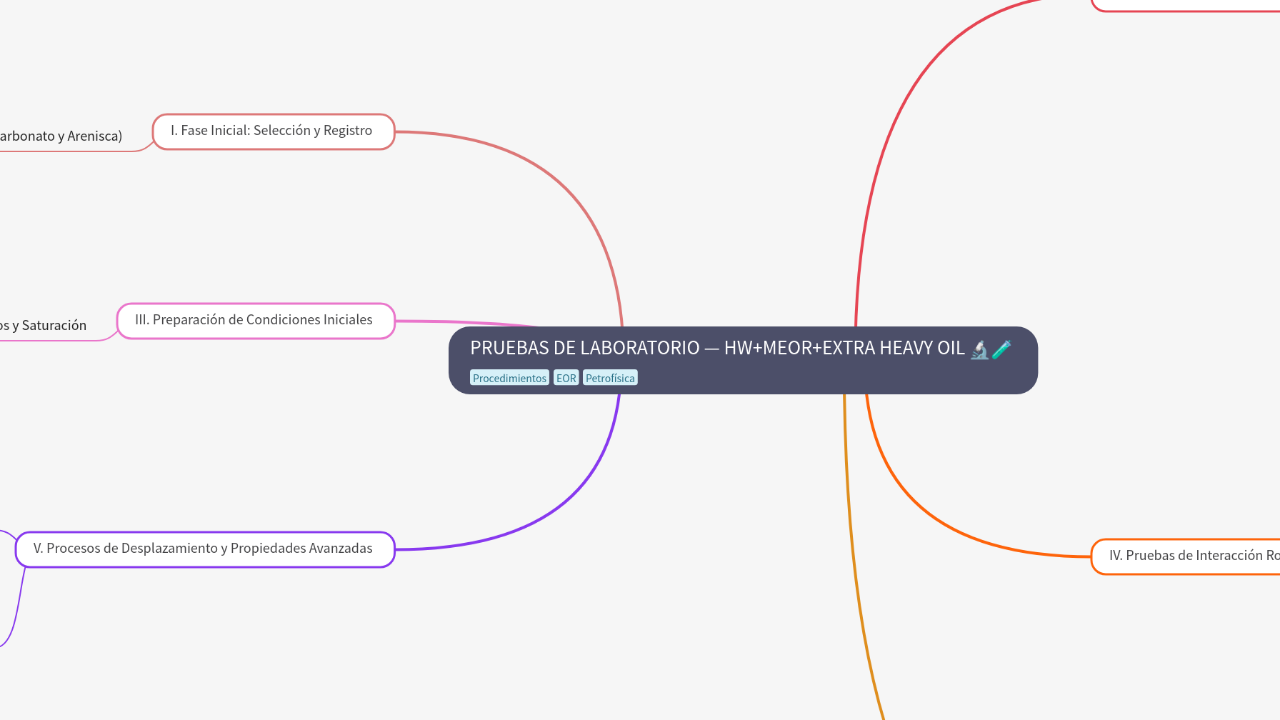Select the 'Procedimientos' tag chip

coord(510,377)
